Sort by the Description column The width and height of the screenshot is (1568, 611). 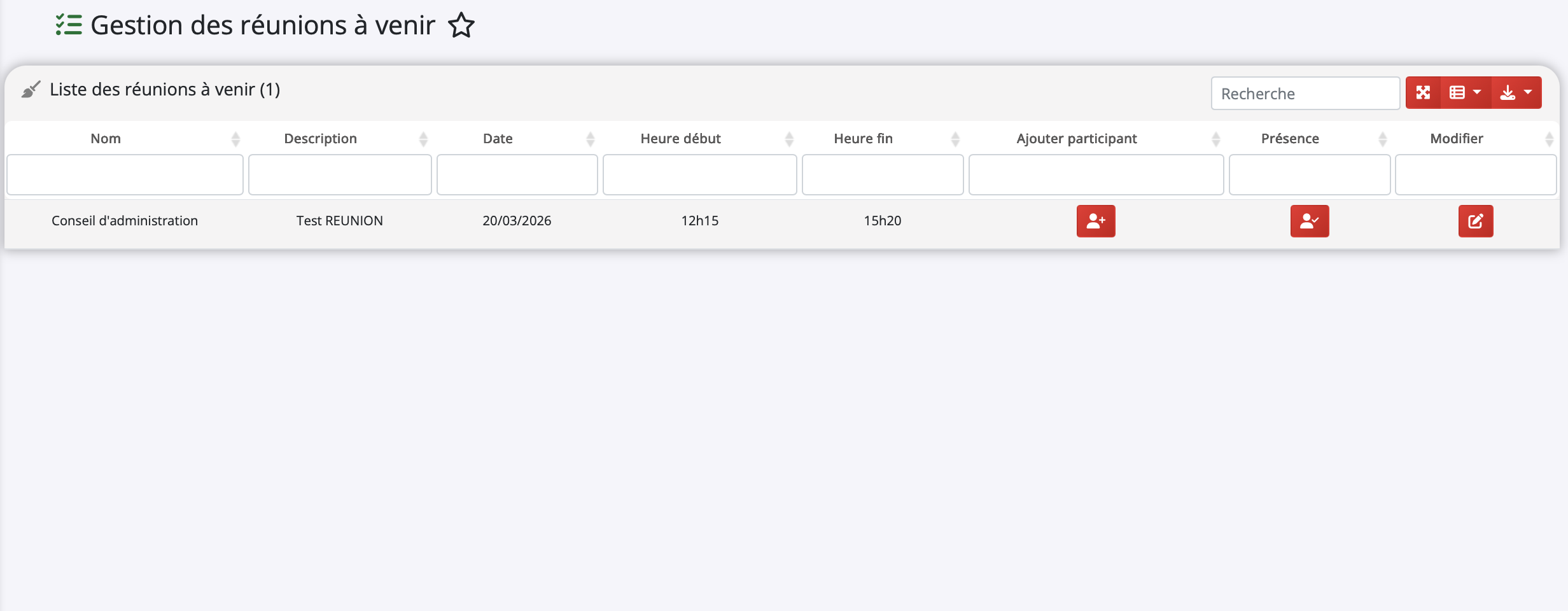[x=320, y=139]
